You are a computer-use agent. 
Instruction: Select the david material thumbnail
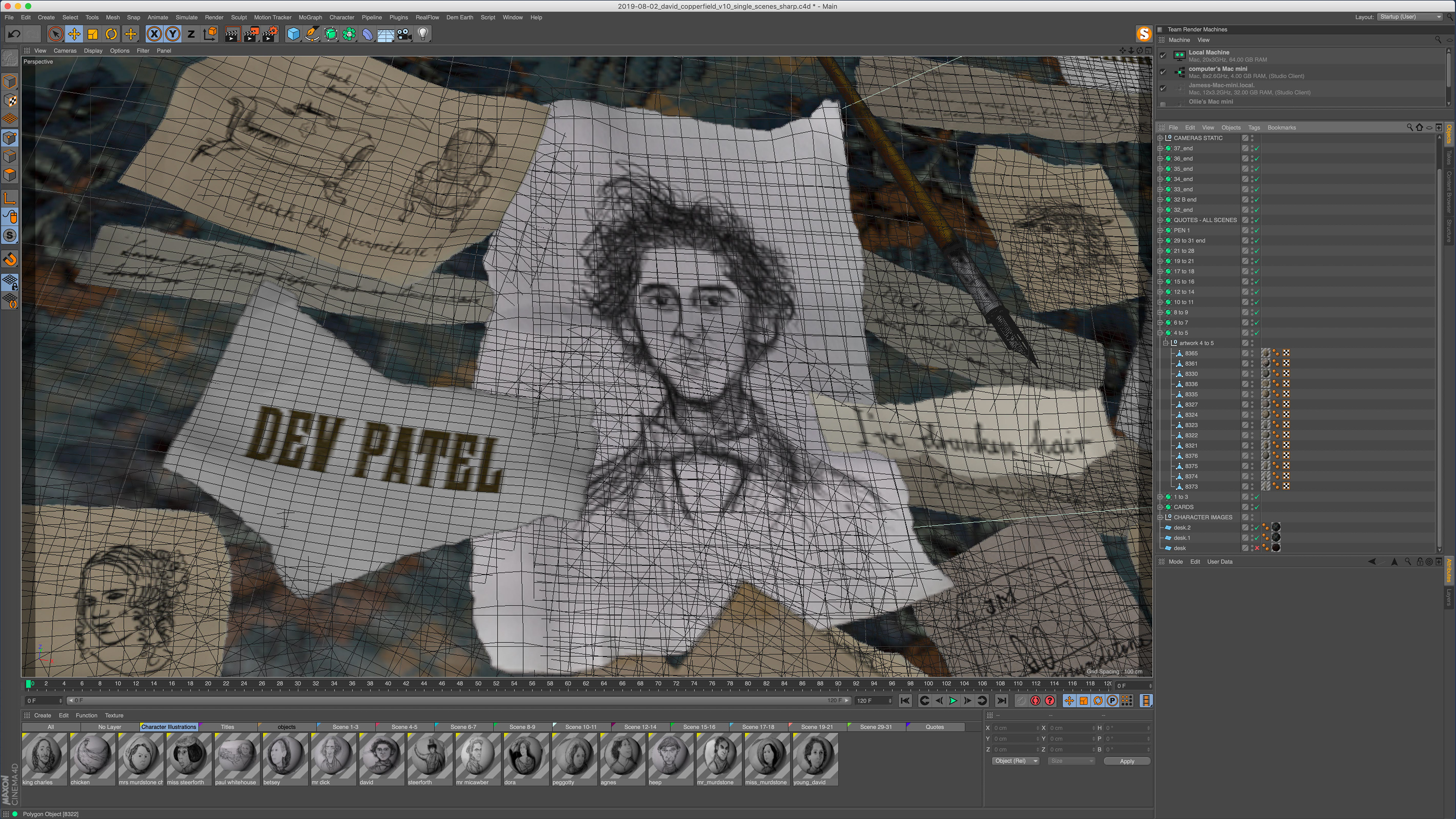(381, 759)
